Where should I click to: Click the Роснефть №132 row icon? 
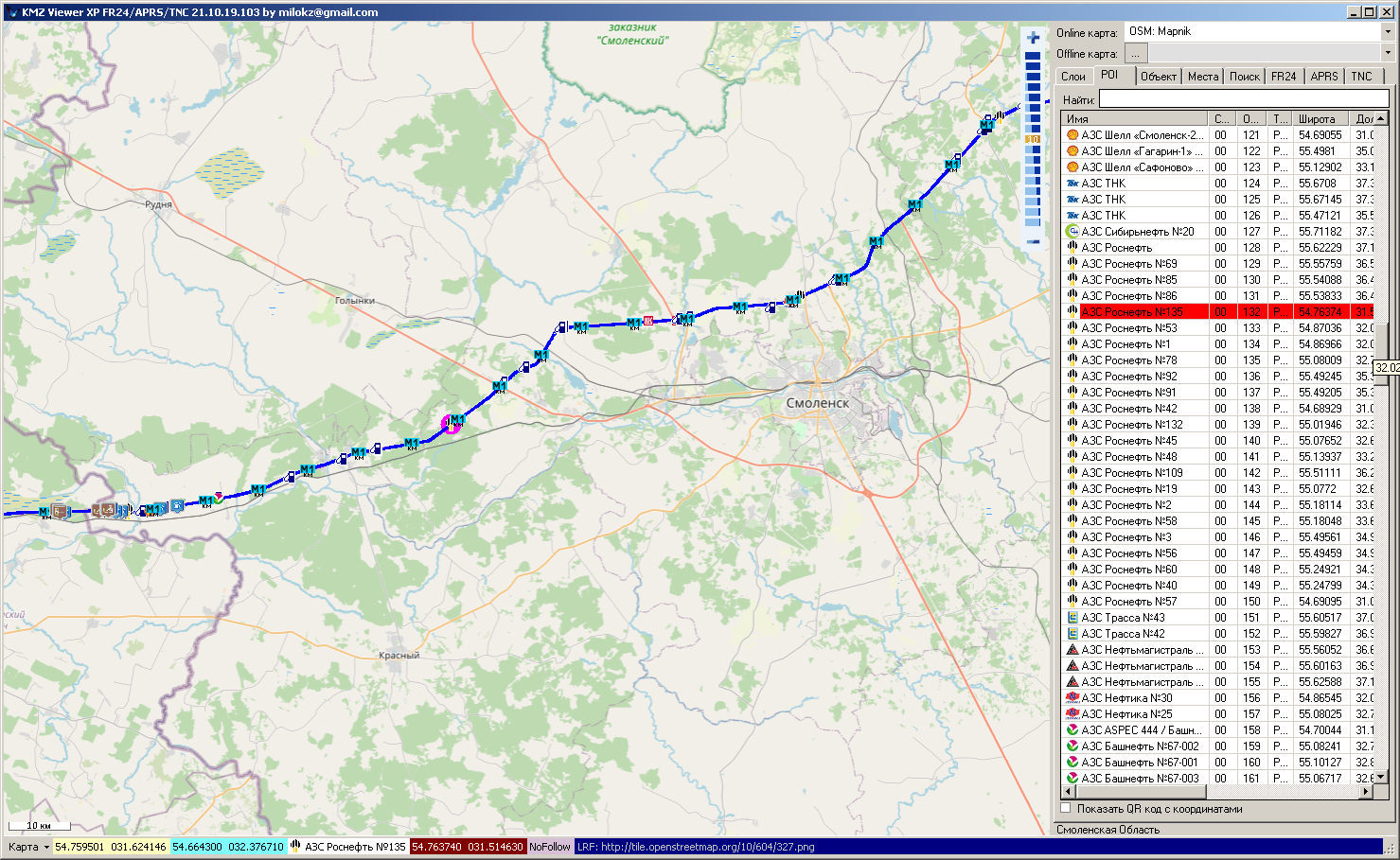[x=1072, y=425]
